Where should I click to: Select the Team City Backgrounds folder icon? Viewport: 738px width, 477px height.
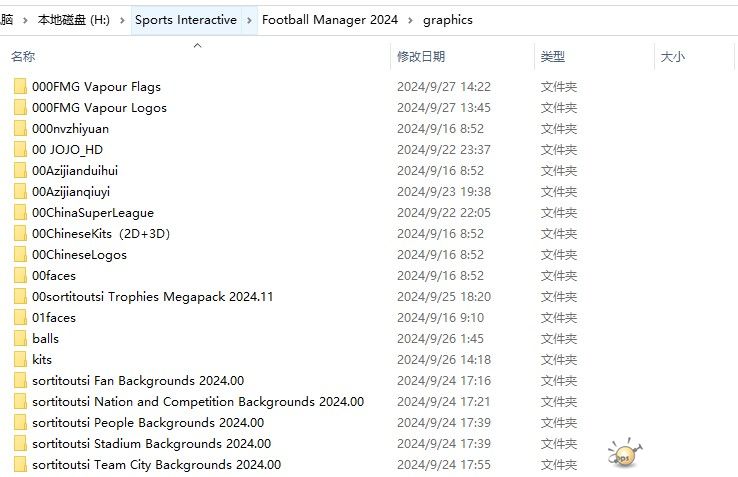point(20,465)
